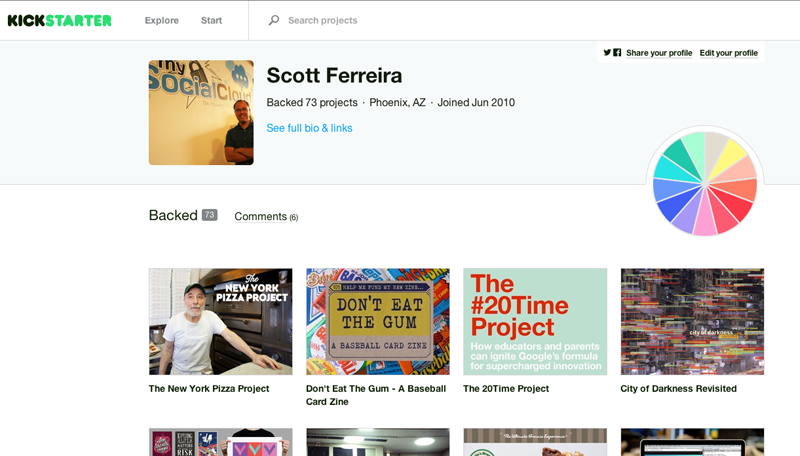
Task: Click the cyan slice of category wheel
Action: point(672,171)
